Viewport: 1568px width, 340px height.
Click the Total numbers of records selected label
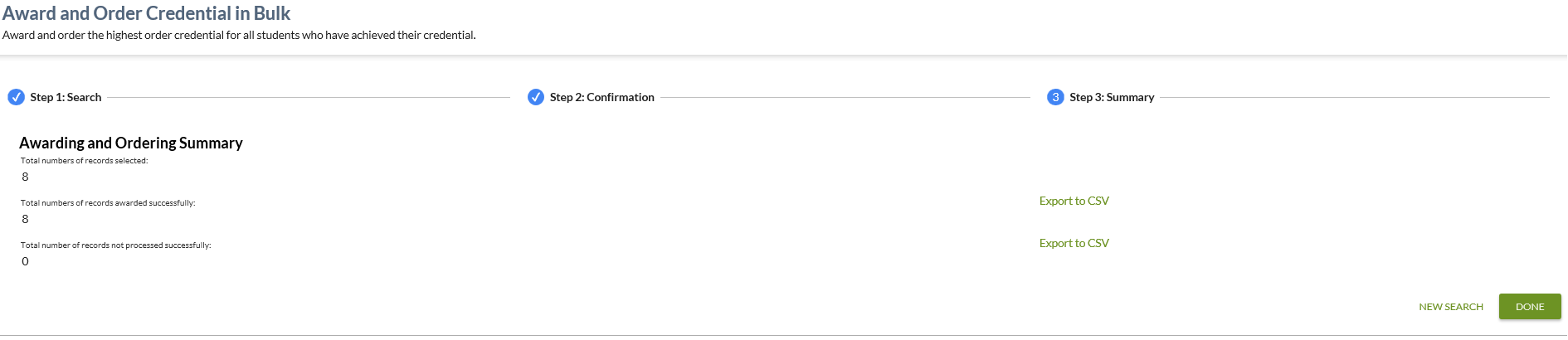[x=84, y=161]
